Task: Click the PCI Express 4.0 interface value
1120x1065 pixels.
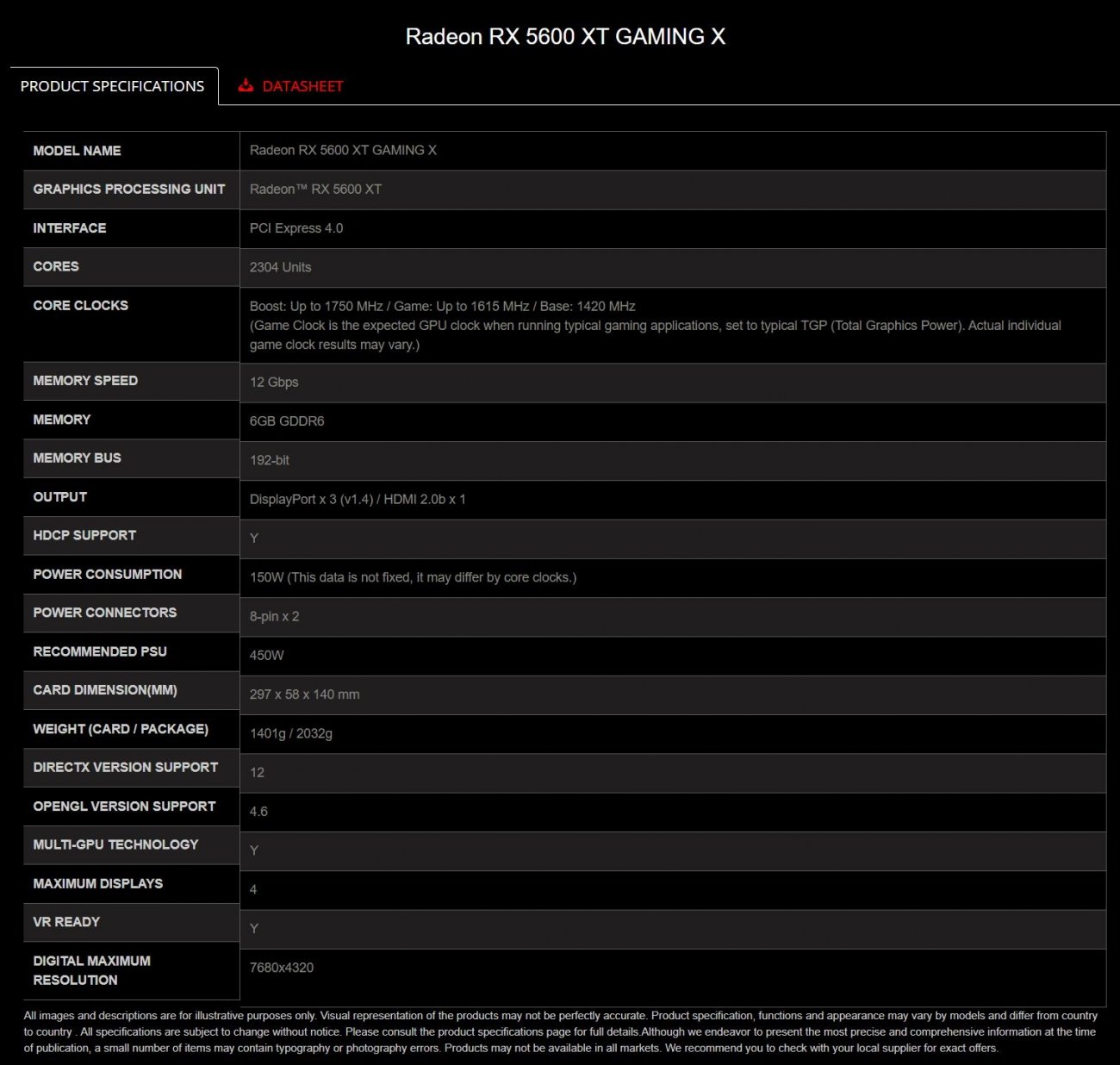Action: click(296, 228)
